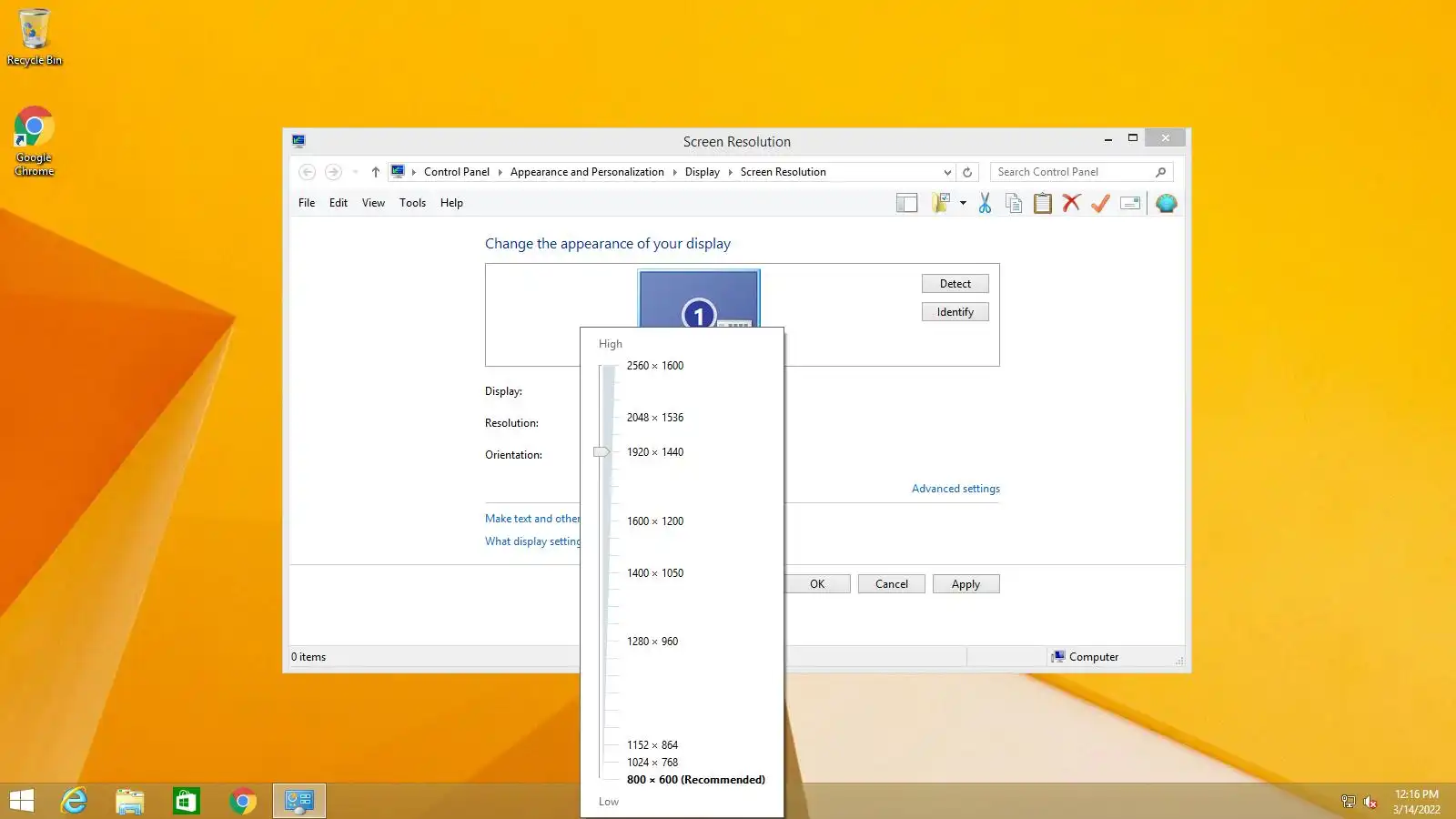Open the Help menu

tap(451, 203)
